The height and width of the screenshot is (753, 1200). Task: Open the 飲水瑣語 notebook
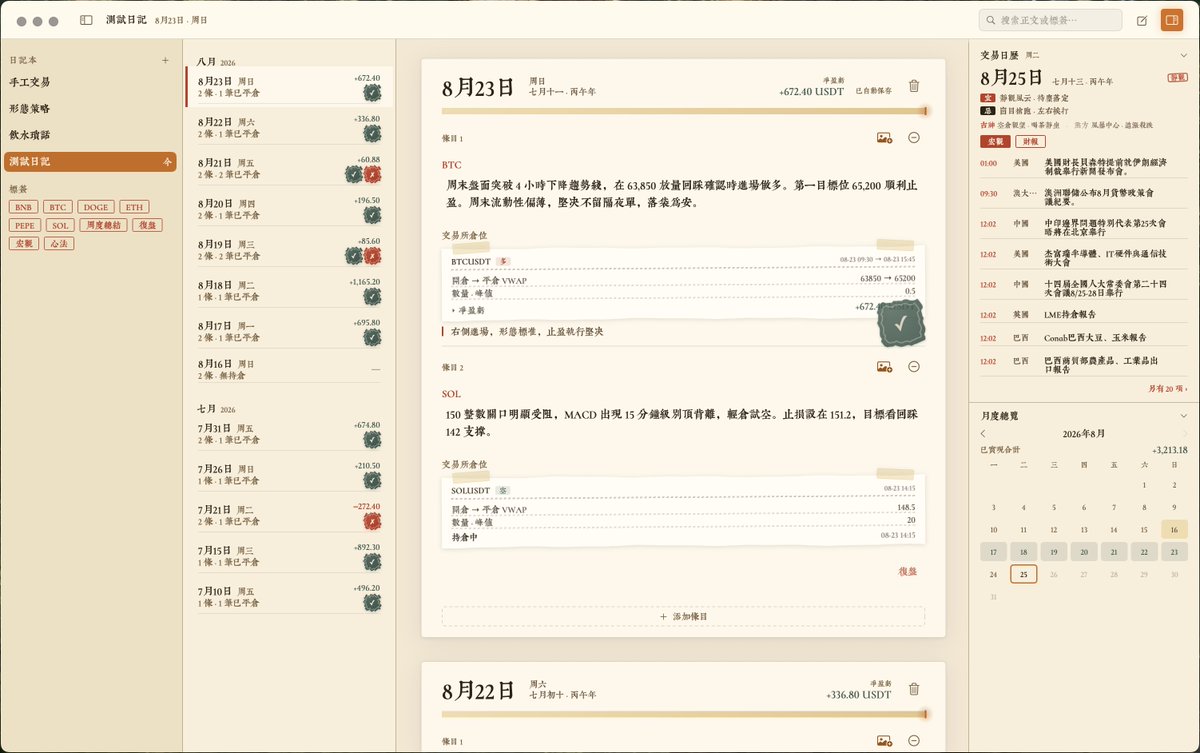pos(90,134)
